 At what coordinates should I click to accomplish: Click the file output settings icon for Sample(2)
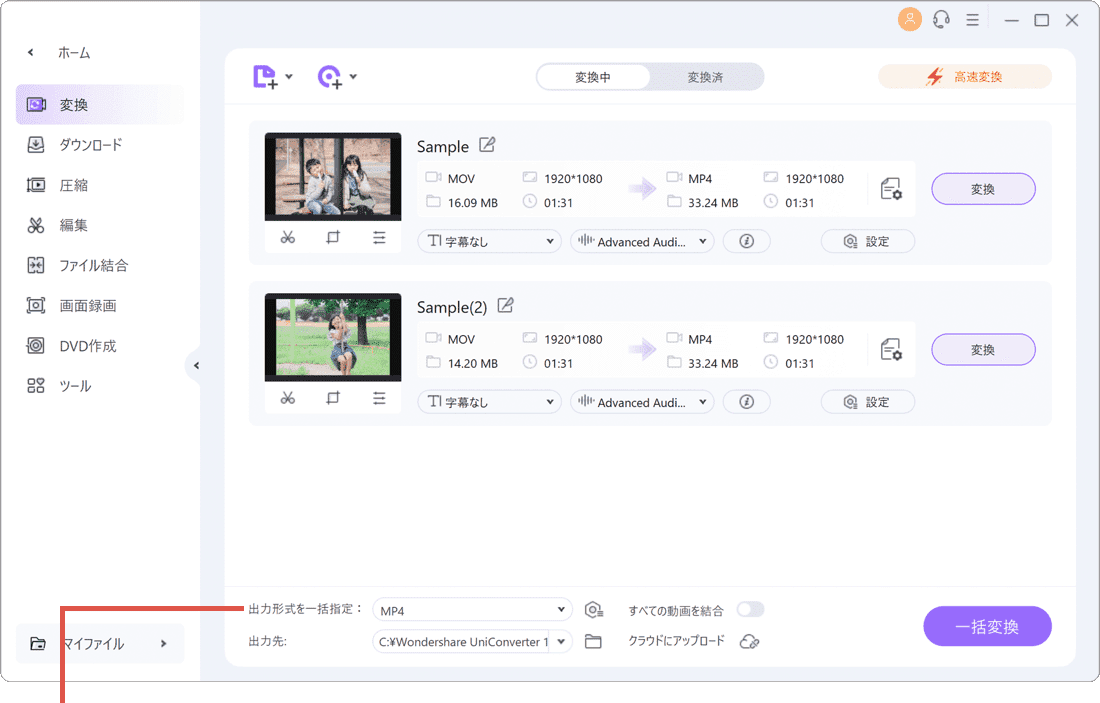(x=890, y=349)
